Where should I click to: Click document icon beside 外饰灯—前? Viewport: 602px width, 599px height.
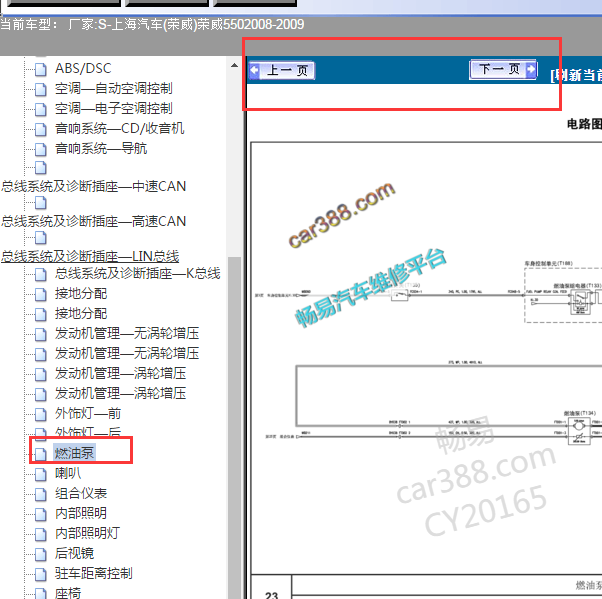pyautogui.click(x=40, y=414)
